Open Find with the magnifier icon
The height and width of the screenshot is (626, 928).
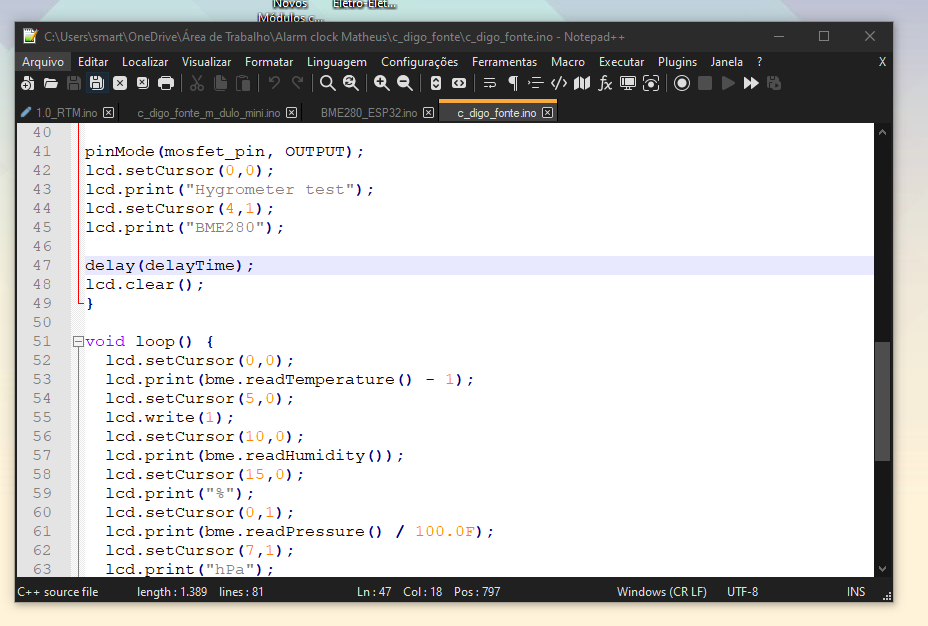[327, 83]
